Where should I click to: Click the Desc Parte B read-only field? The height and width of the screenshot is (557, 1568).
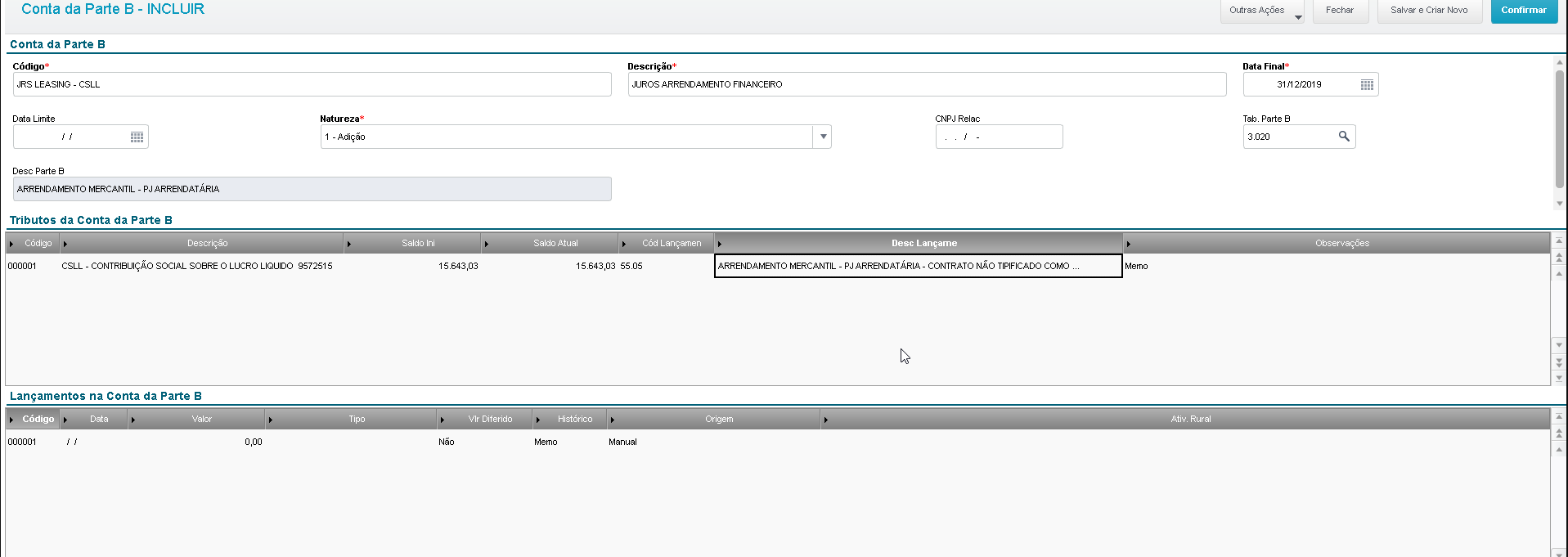pos(312,189)
